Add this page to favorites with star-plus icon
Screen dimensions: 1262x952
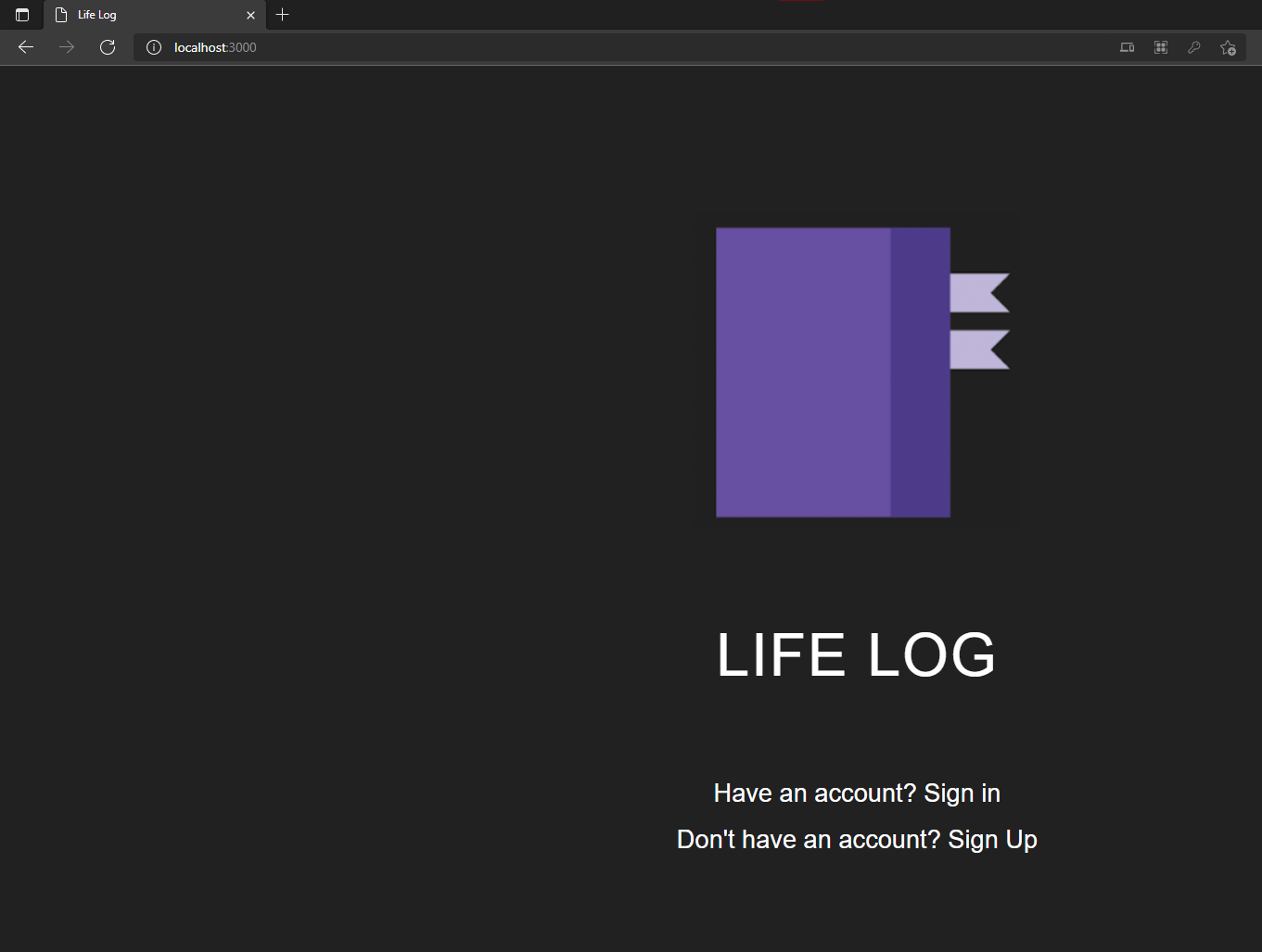pos(1228,47)
